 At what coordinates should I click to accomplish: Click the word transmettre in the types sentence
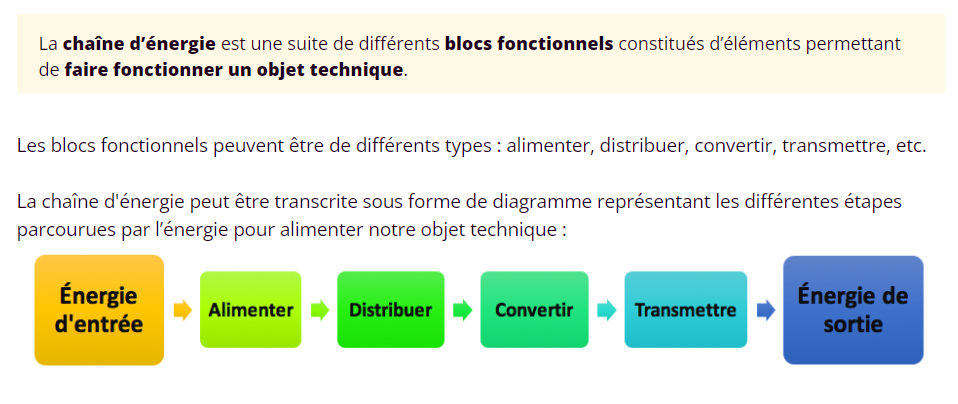[835, 146]
